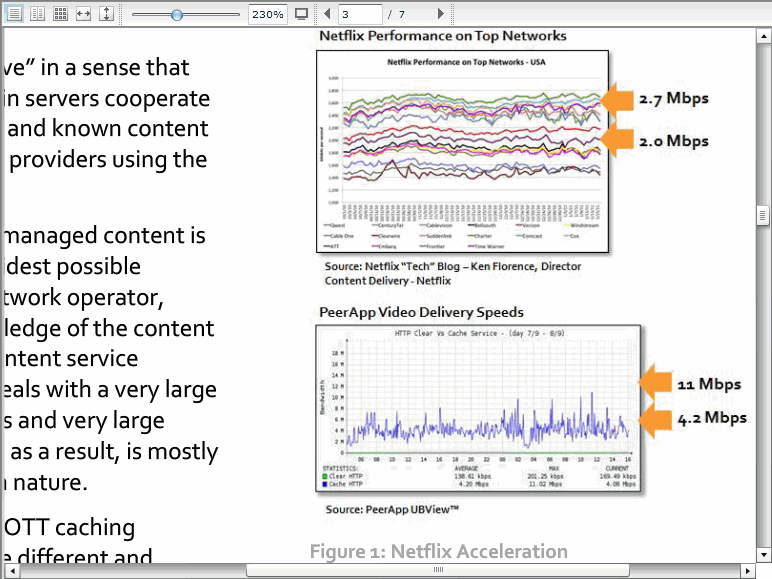The height and width of the screenshot is (579, 772).
Task: Click the vertical scrollbar up arrow
Action: [x=763, y=36]
